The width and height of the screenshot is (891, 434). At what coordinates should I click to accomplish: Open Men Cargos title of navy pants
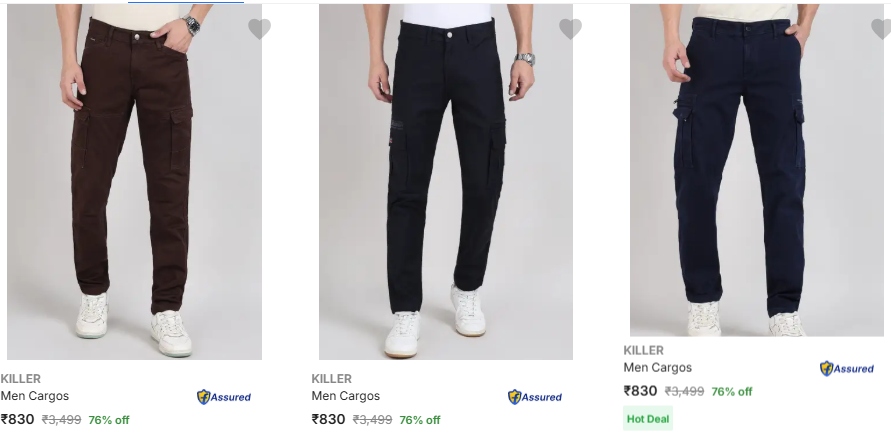(x=658, y=367)
